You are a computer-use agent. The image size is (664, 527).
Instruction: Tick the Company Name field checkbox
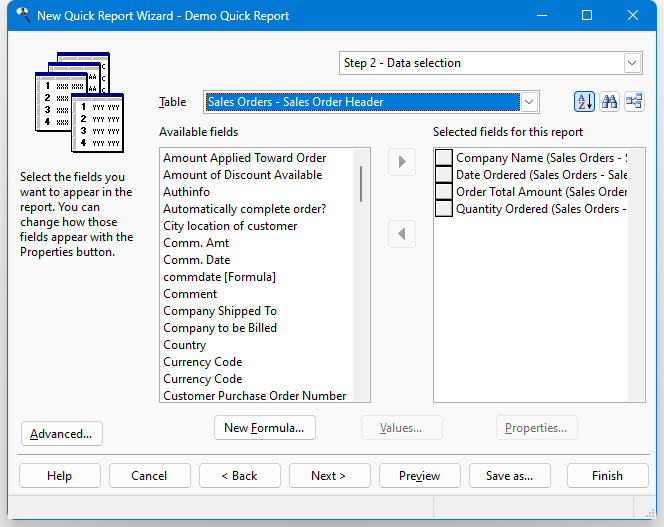click(x=444, y=158)
